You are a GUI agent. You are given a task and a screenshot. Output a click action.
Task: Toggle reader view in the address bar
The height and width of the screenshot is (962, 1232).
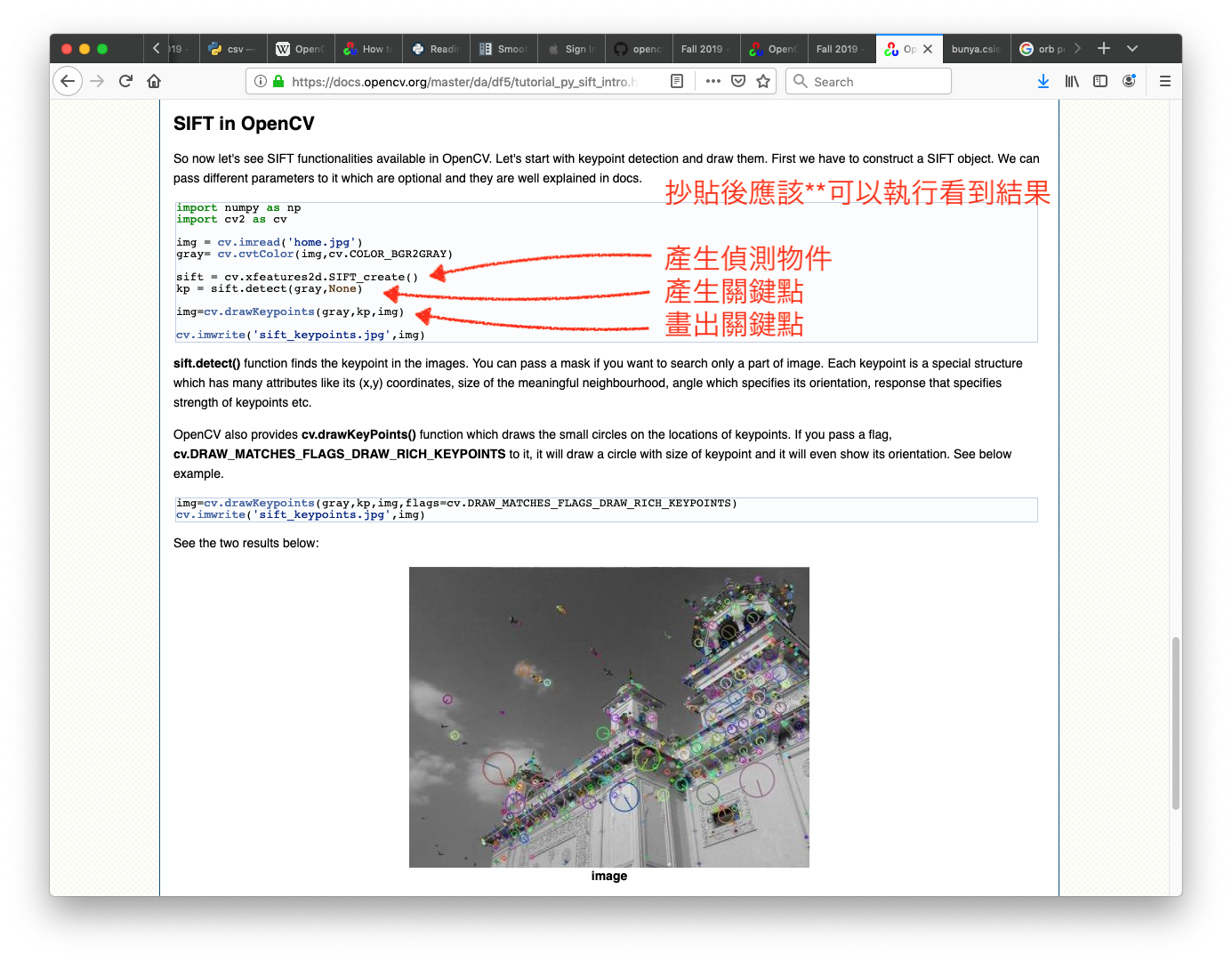(x=677, y=81)
